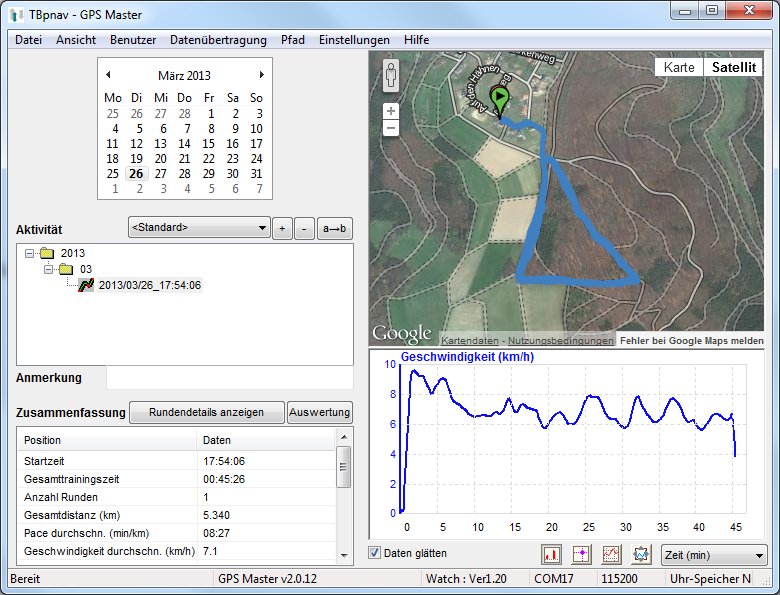
Task: Click the line chart icon below the graph
Action: (611, 554)
